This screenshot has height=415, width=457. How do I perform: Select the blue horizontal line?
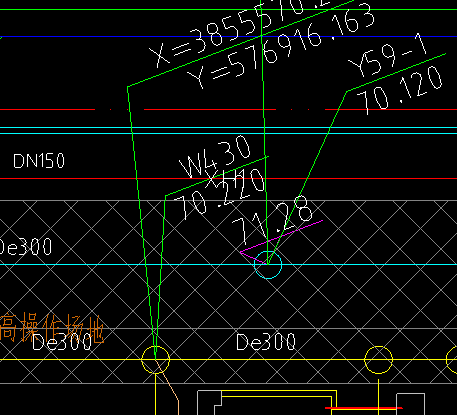coord(228,36)
